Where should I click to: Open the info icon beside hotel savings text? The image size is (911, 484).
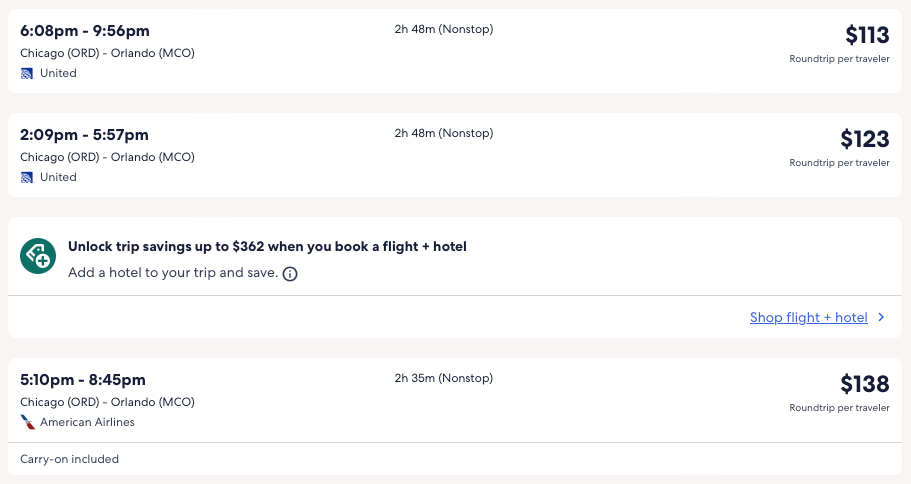point(290,273)
